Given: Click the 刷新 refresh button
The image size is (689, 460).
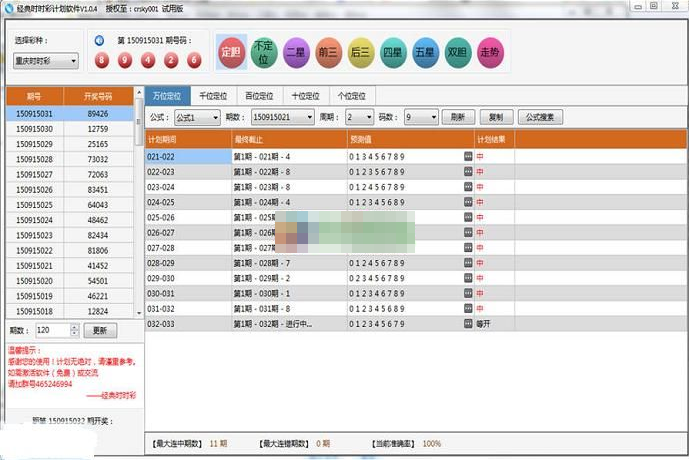Looking at the screenshot, I should pyautogui.click(x=457, y=117).
